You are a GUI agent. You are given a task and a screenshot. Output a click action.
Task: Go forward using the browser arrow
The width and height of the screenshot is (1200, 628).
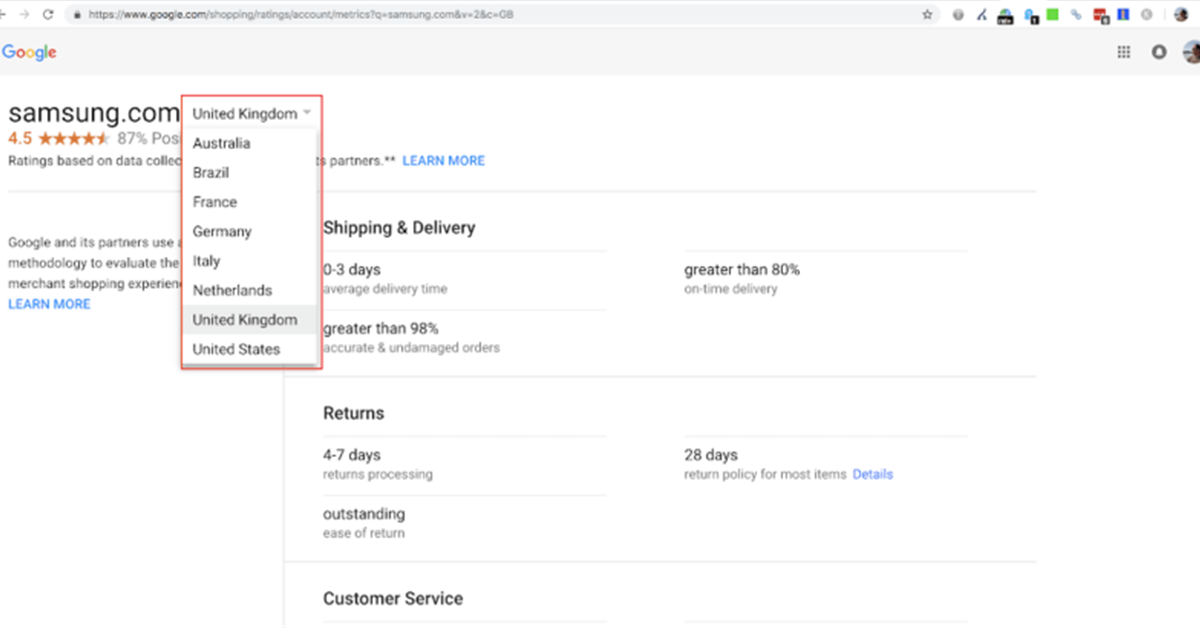point(24,15)
